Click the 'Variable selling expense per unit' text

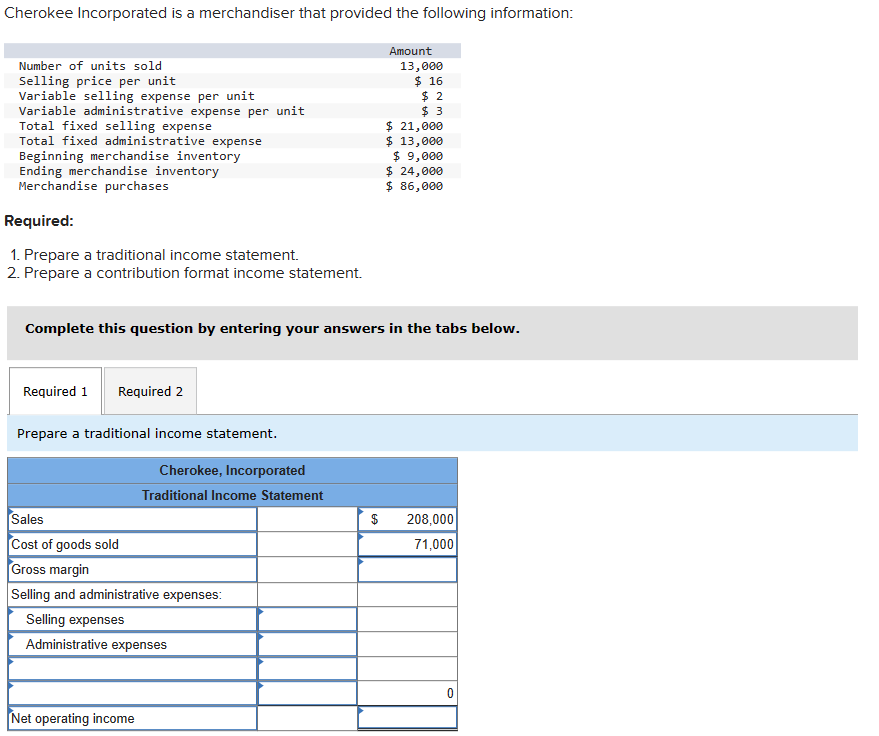(137, 96)
